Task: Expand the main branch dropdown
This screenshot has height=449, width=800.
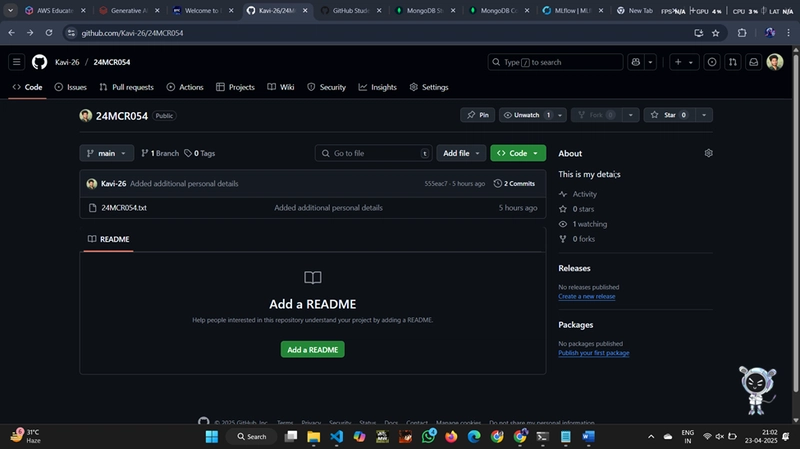Action: 107,153
